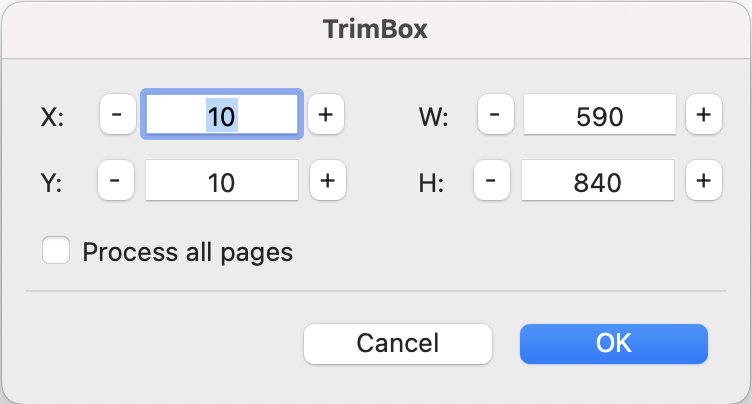Click the 'W:' label
This screenshot has width=752, height=404.
[433, 117]
